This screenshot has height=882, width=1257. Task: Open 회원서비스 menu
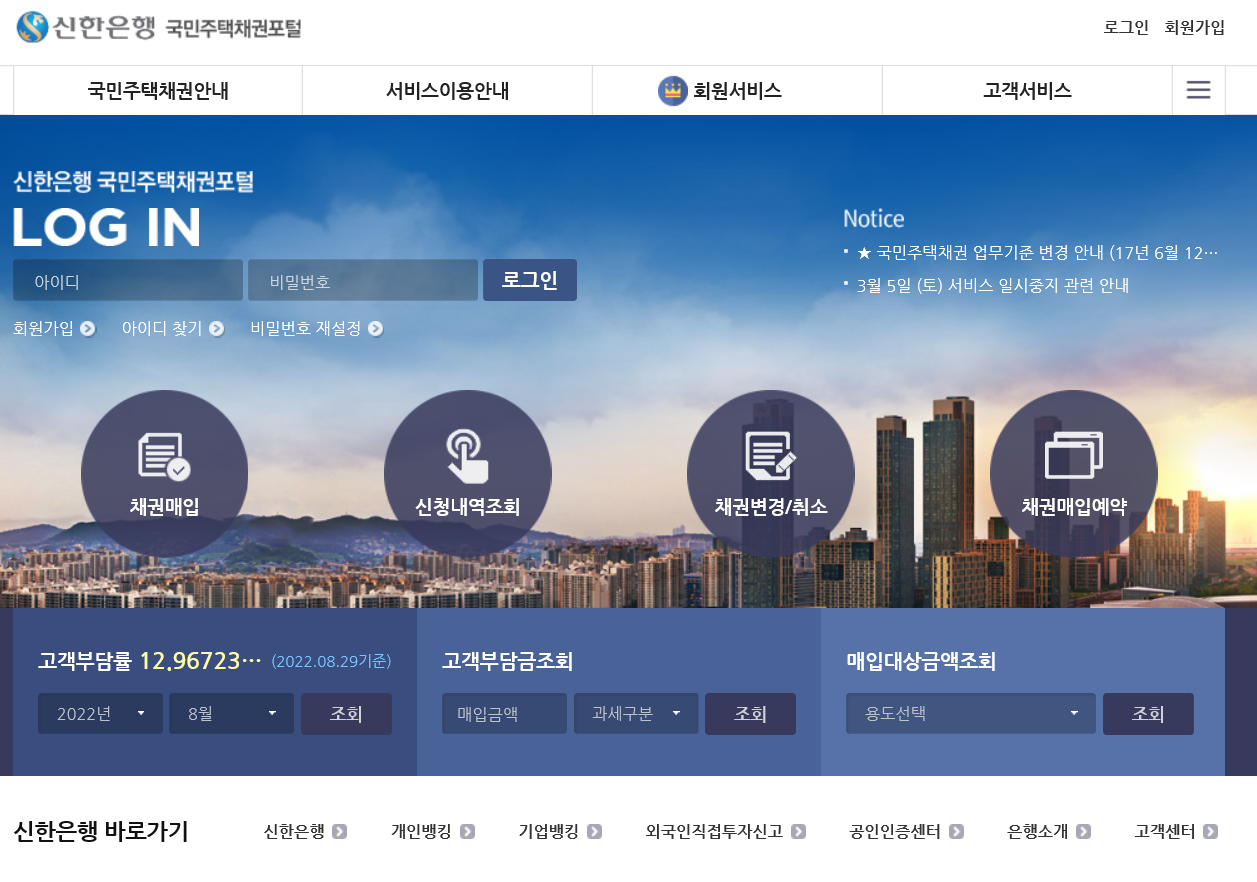738,91
